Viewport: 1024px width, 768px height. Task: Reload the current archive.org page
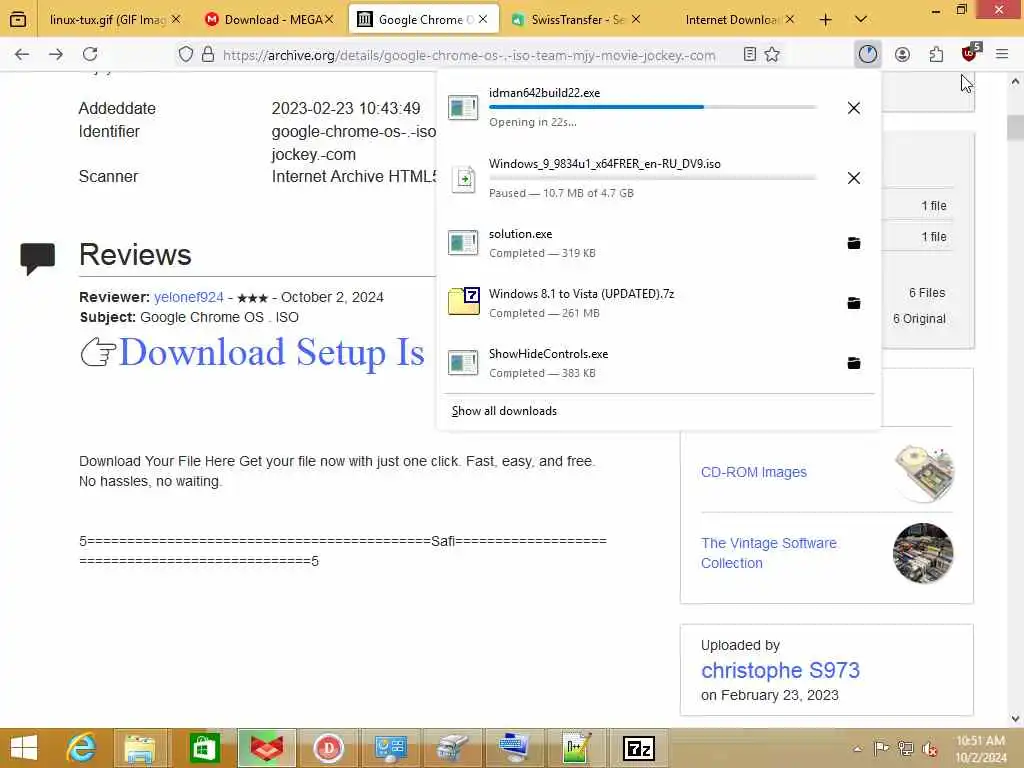pos(90,54)
